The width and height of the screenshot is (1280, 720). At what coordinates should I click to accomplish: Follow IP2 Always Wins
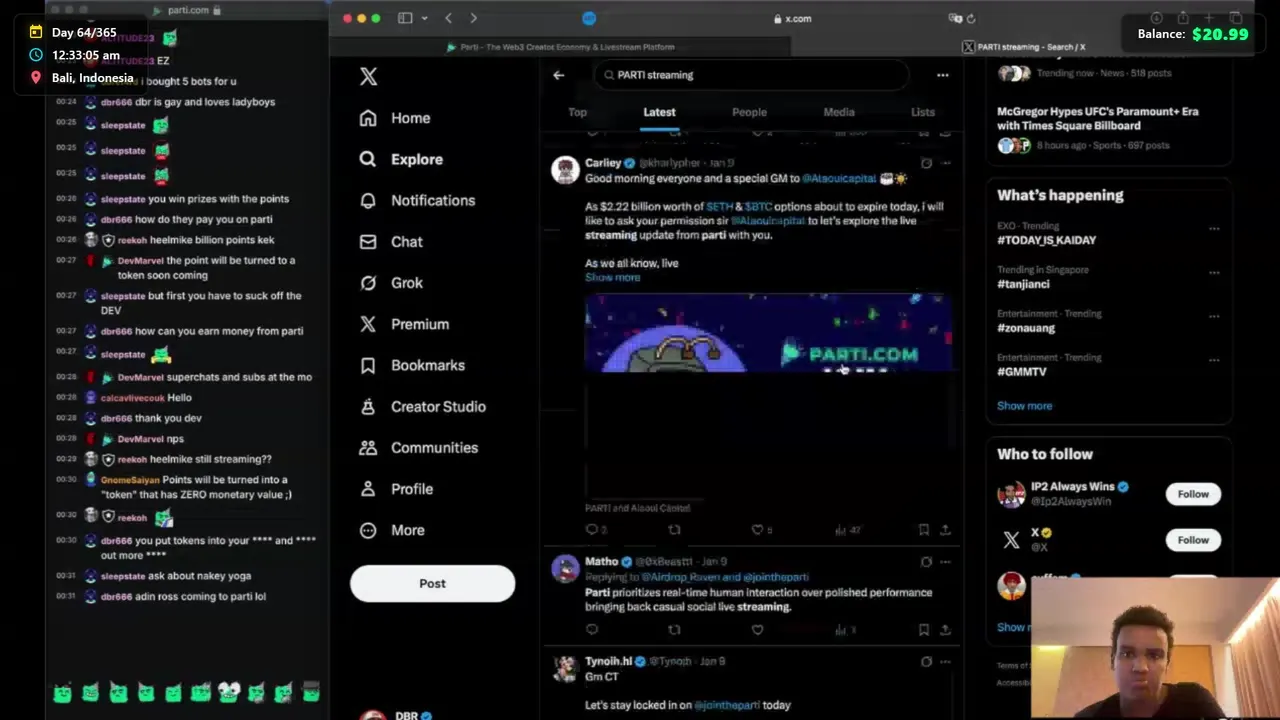tap(1193, 494)
